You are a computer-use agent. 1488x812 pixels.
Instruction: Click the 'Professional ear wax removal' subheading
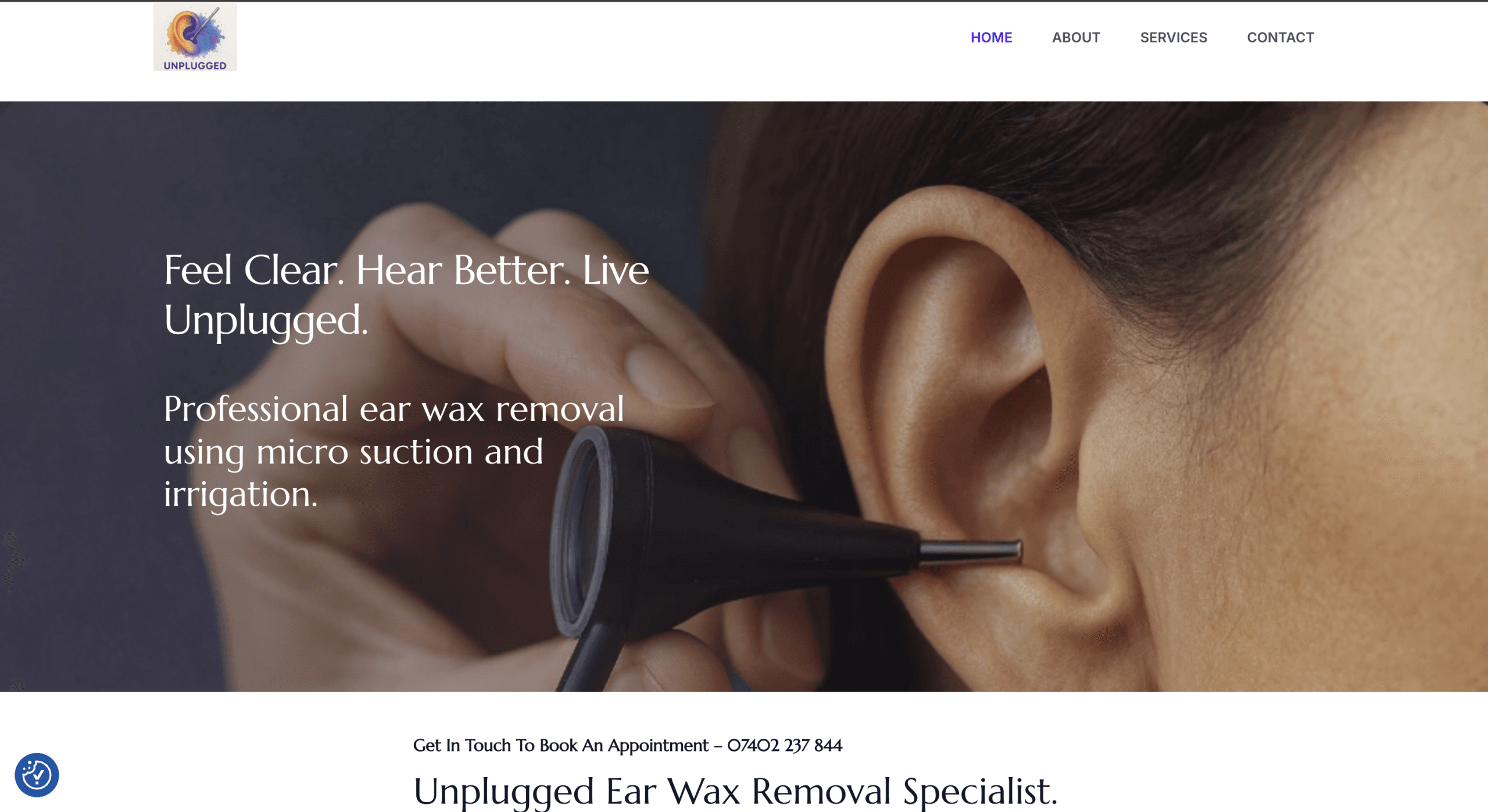pos(394,409)
